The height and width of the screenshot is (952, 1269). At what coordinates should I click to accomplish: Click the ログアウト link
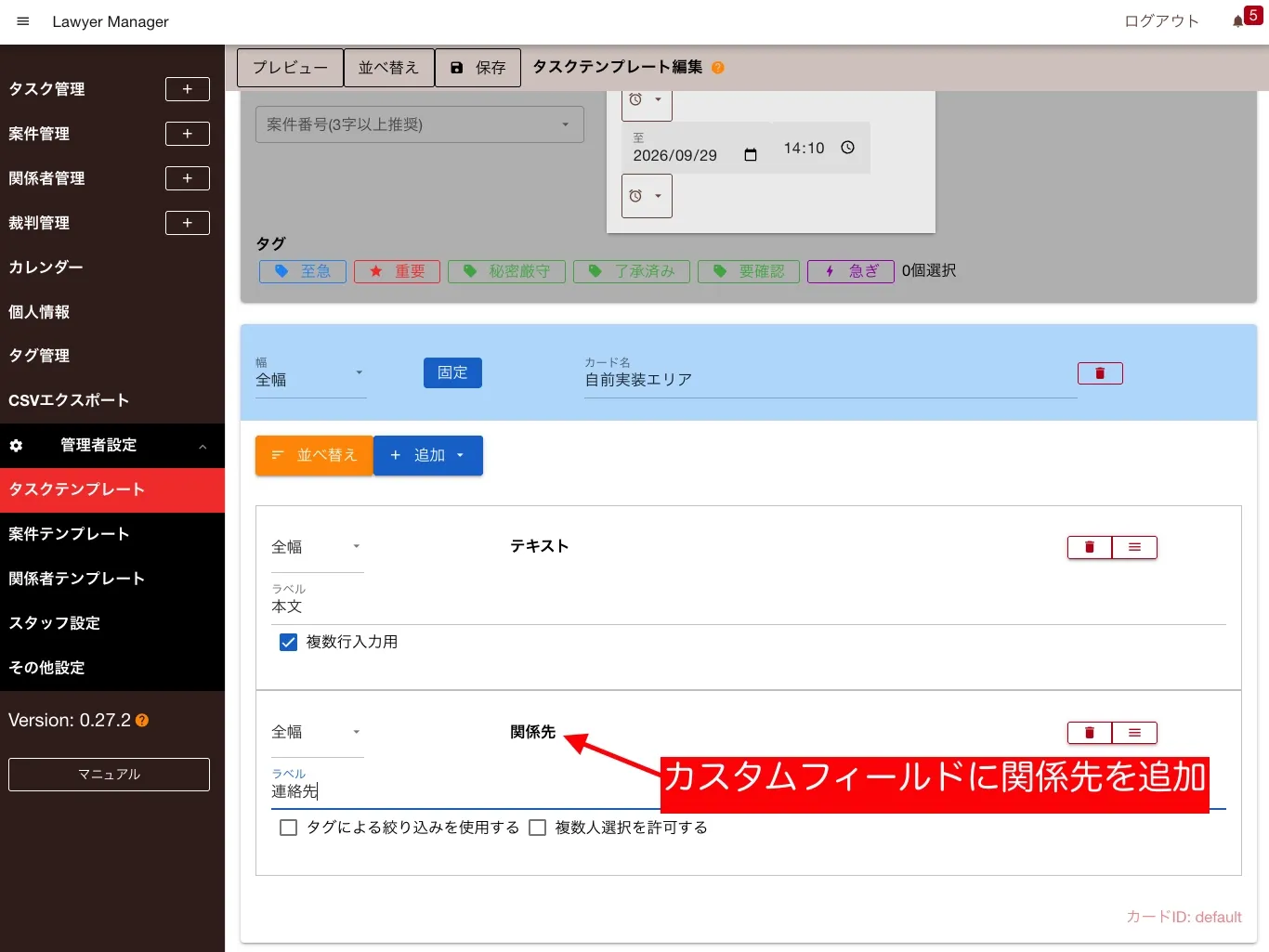tap(1161, 21)
